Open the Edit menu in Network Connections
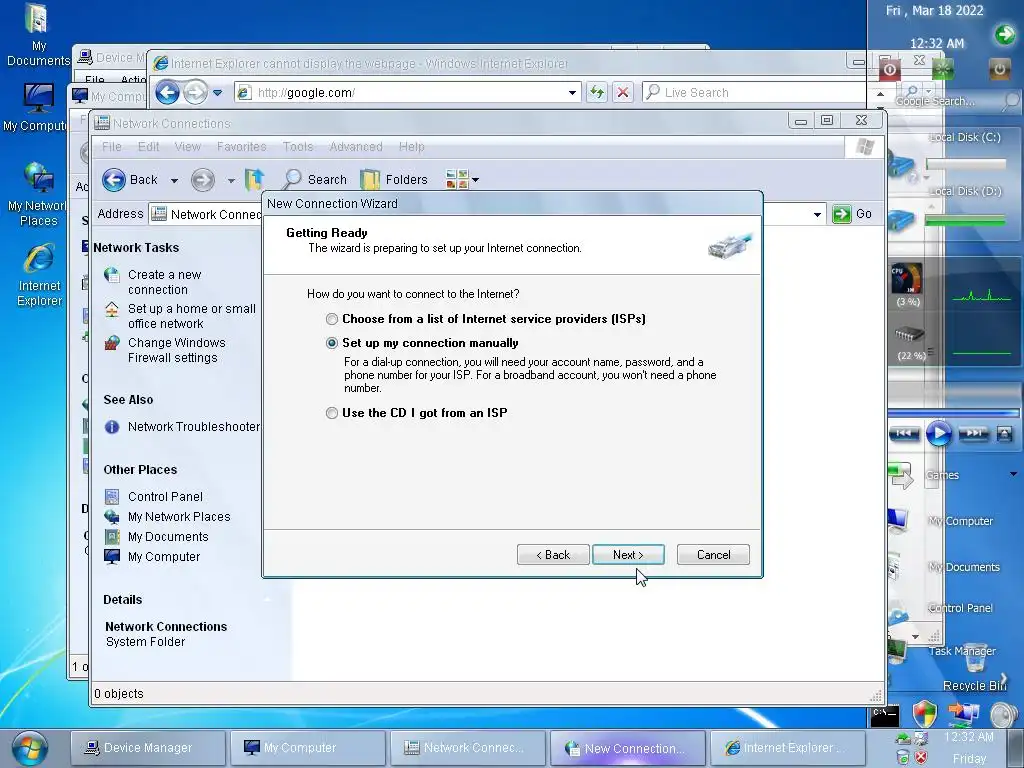 (148, 146)
